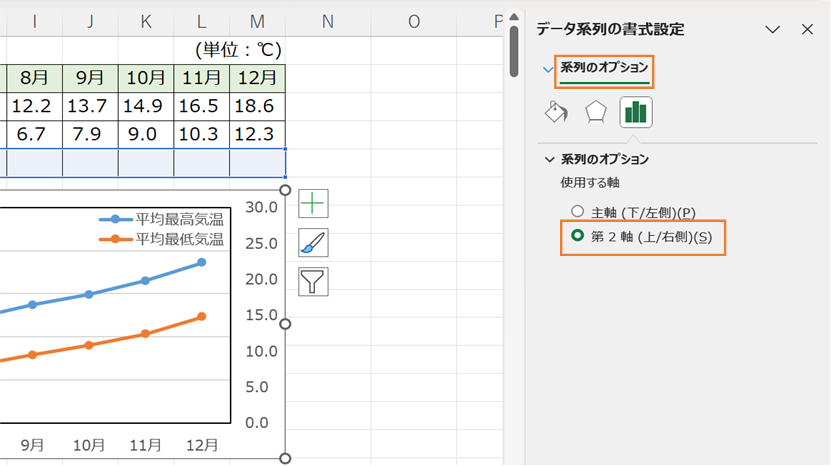The width and height of the screenshot is (831, 466).
Task: Click the 平均最低気温 legend entry
Action: [161, 239]
